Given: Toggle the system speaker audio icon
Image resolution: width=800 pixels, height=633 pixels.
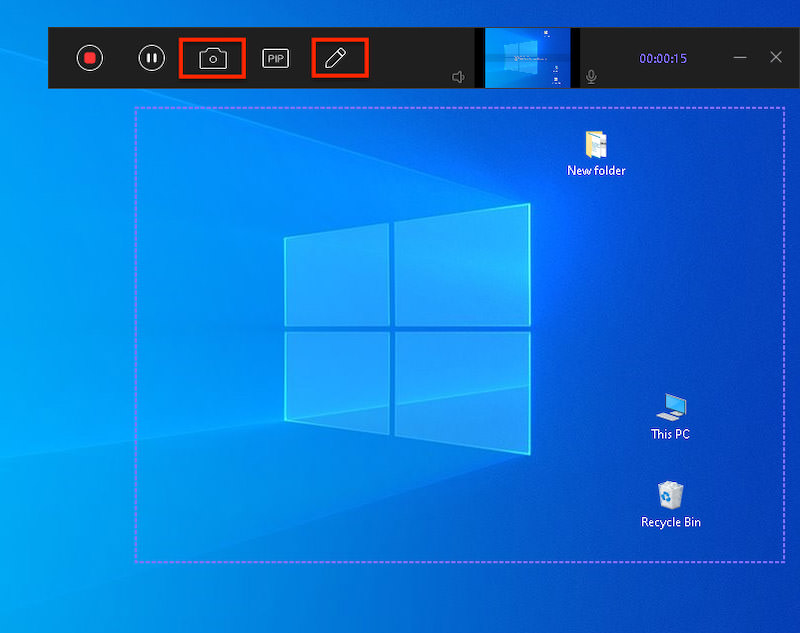Looking at the screenshot, I should [x=458, y=77].
